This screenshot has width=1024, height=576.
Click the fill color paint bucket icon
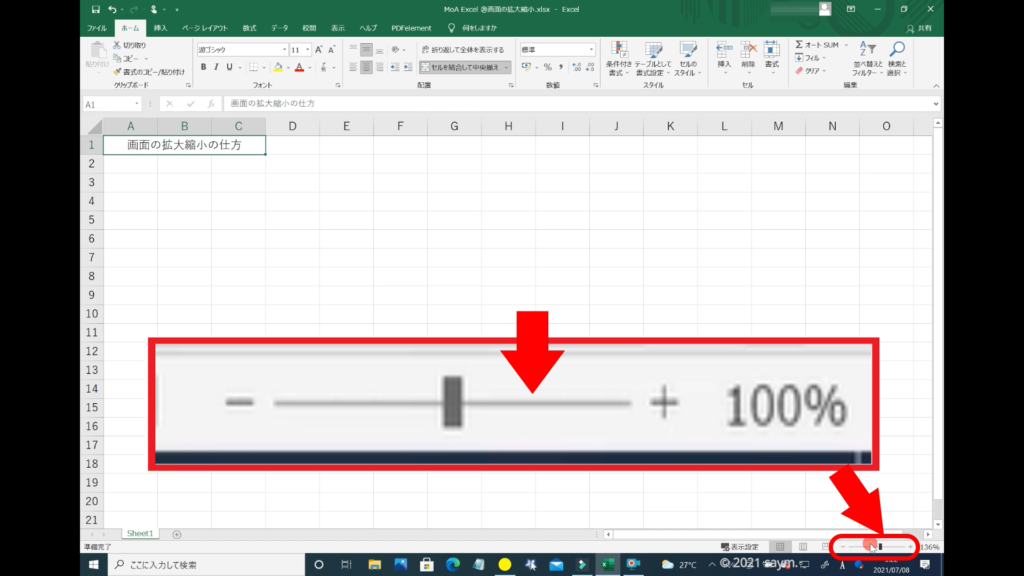(276, 67)
